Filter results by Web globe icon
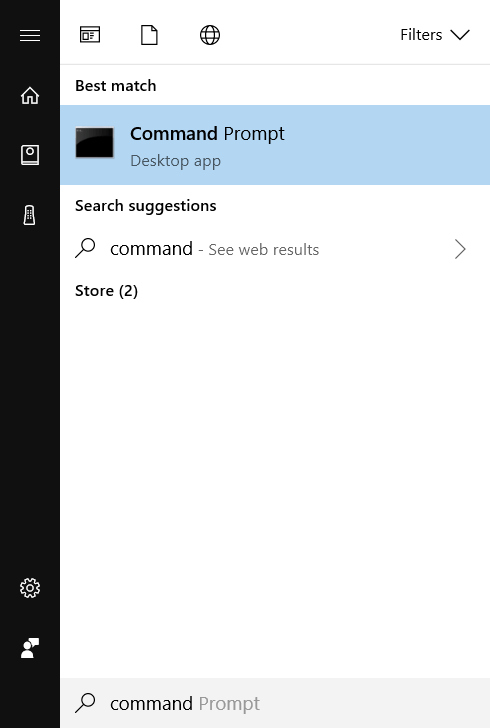Image resolution: width=490 pixels, height=728 pixels. [209, 35]
